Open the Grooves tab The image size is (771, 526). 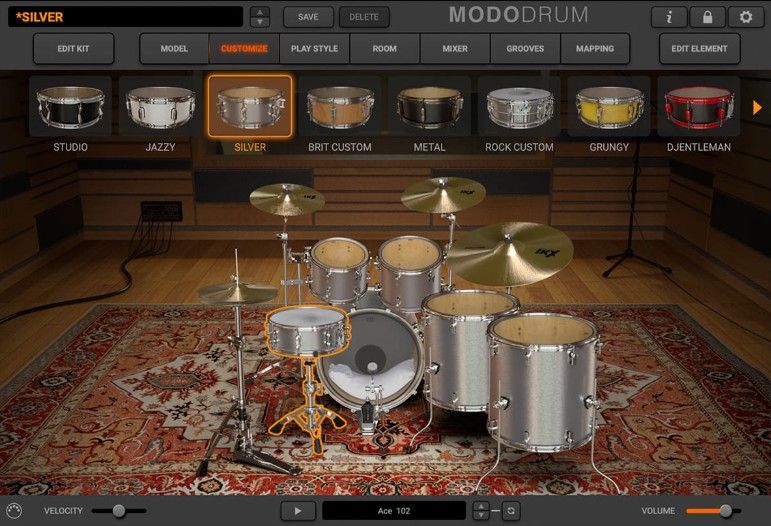(525, 48)
